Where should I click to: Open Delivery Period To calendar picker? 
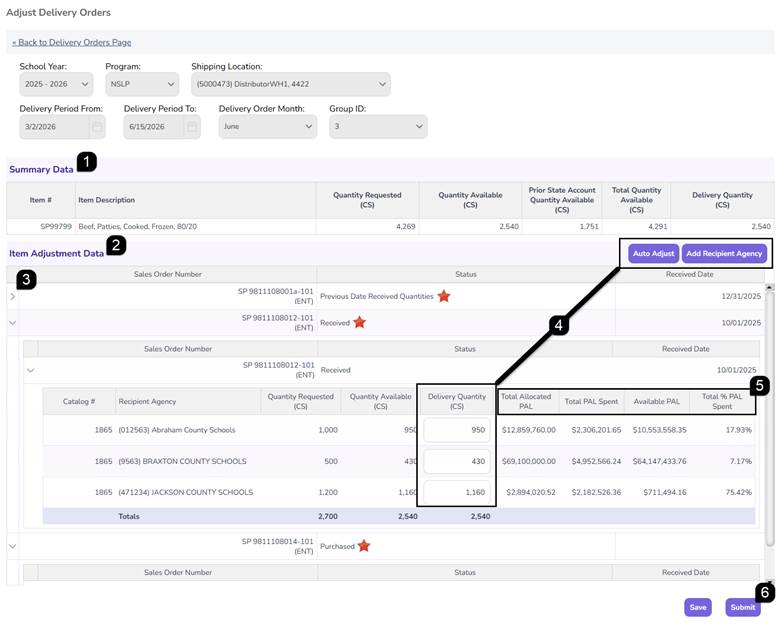pos(192,127)
